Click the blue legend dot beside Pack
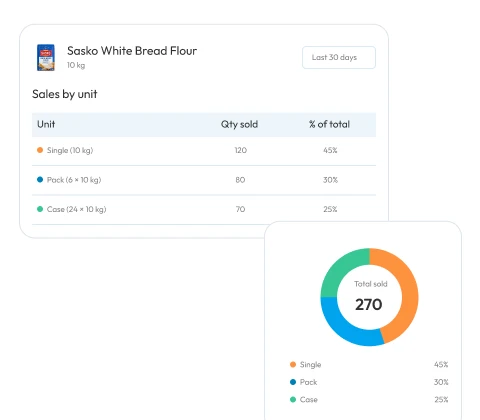 click(x=293, y=382)
